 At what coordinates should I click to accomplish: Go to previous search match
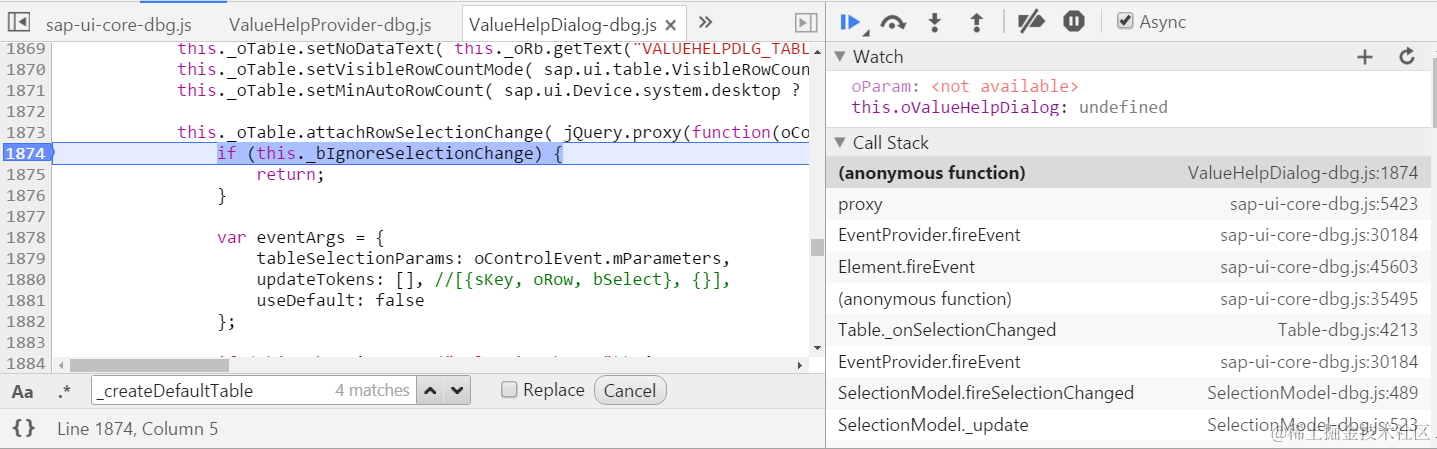pos(431,391)
